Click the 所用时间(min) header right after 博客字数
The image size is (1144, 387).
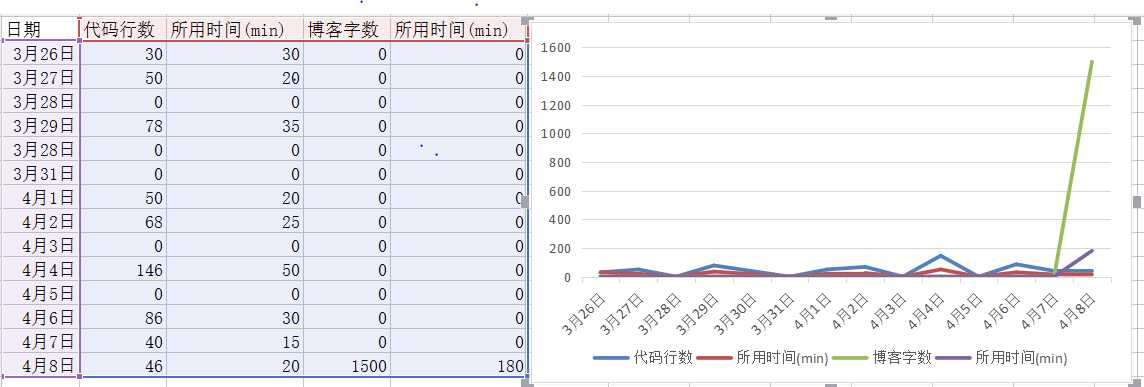(458, 29)
